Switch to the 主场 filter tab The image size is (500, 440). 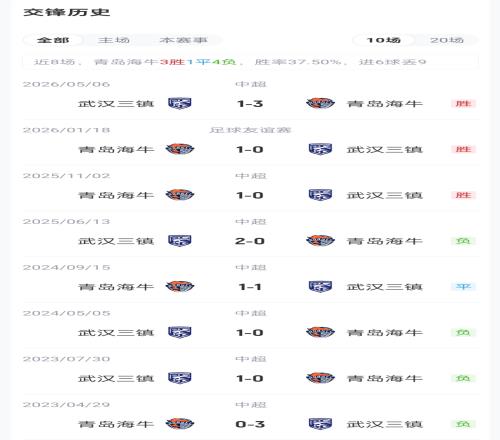pyautogui.click(x=114, y=40)
